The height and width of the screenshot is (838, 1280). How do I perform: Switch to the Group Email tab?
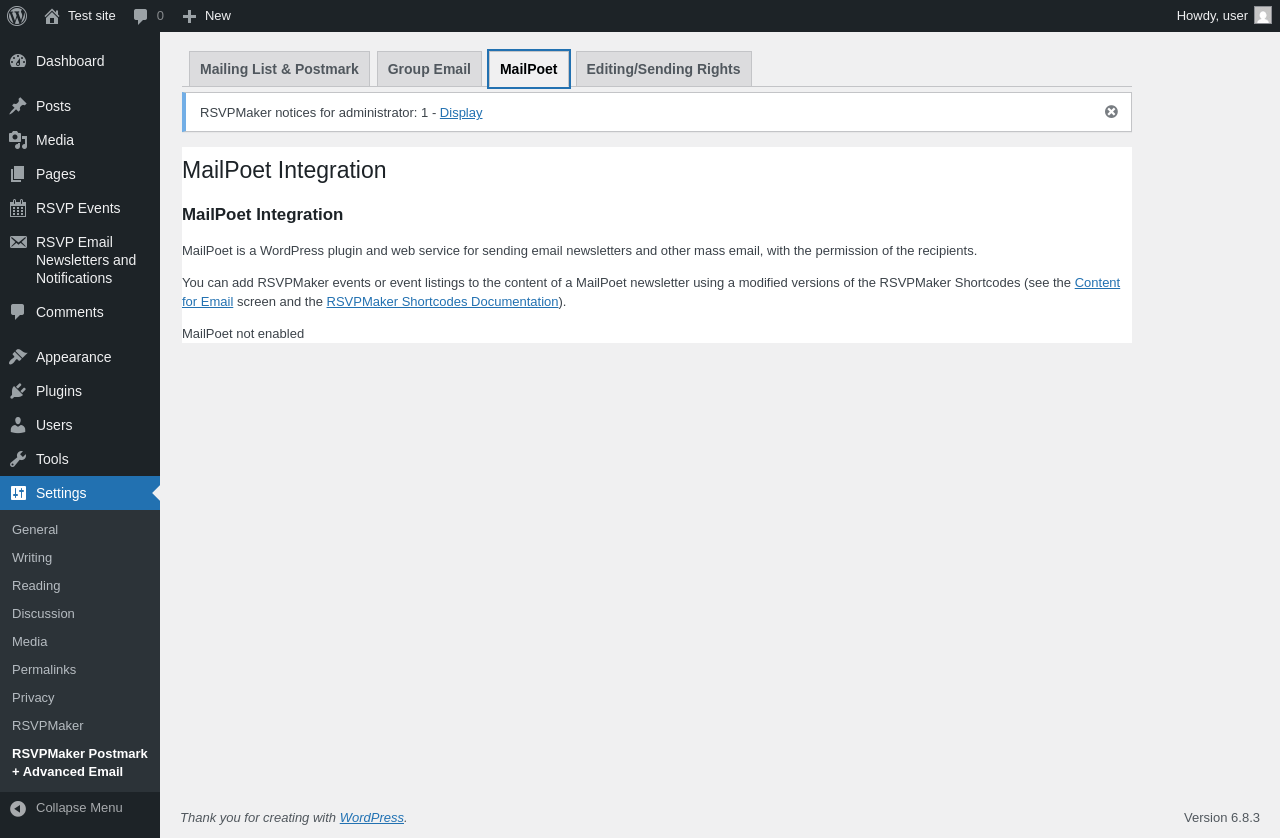429,69
